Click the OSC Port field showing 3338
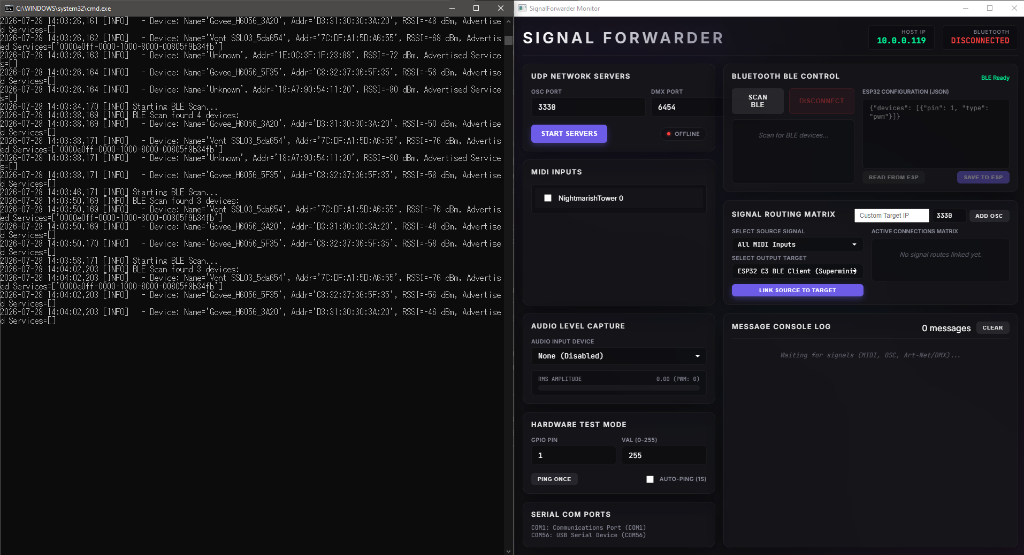The height and width of the screenshot is (555, 1024). (588, 107)
